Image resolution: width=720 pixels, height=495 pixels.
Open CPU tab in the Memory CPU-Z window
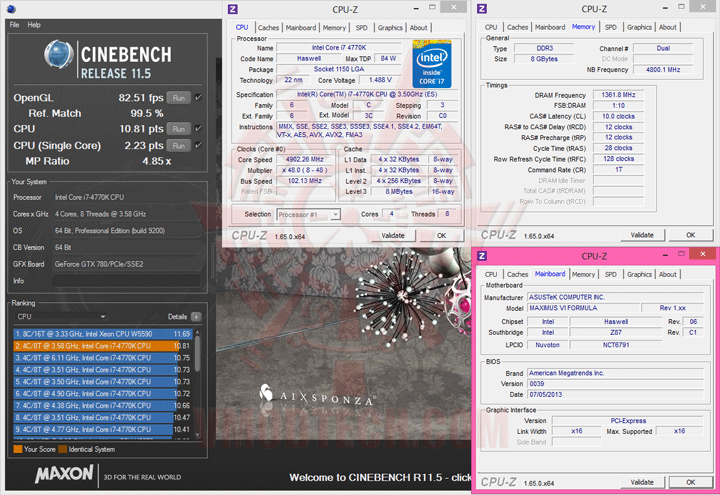pyautogui.click(x=491, y=27)
